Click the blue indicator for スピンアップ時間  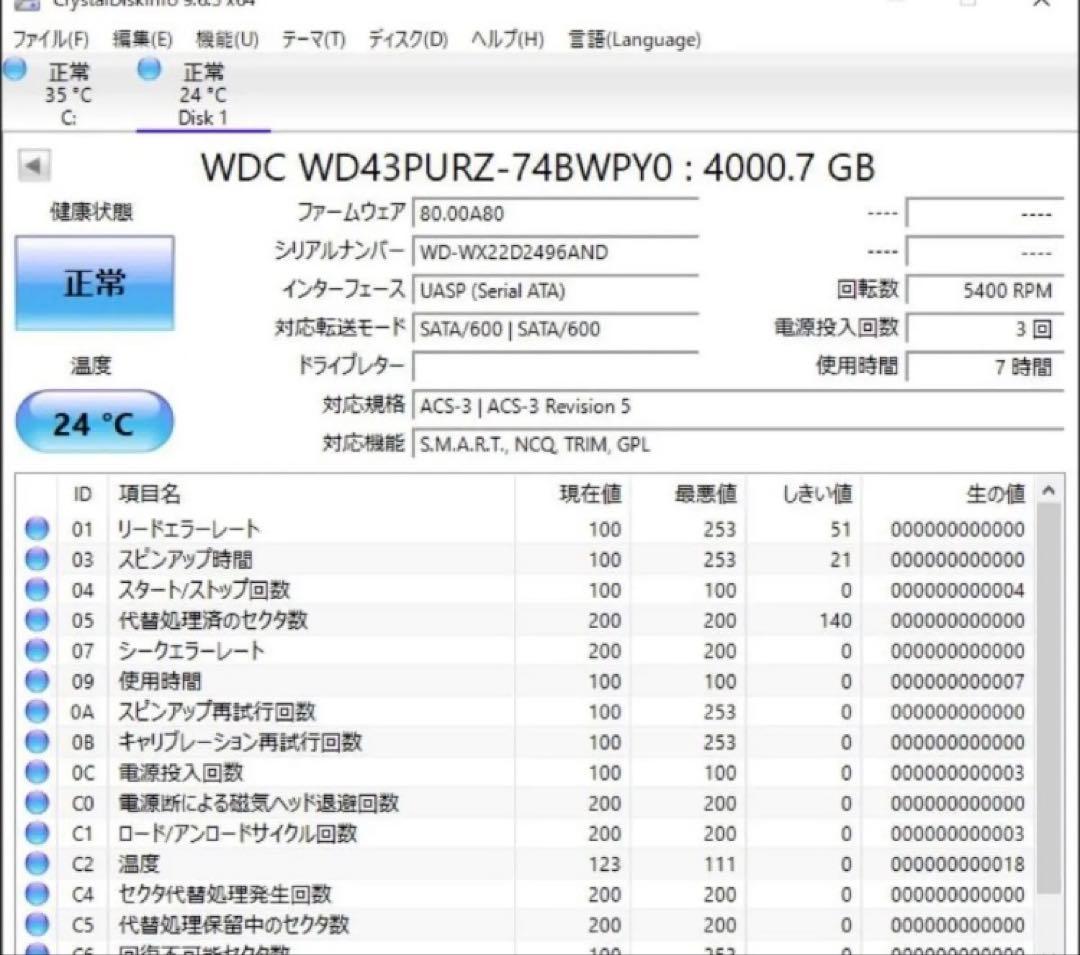pos(36,559)
